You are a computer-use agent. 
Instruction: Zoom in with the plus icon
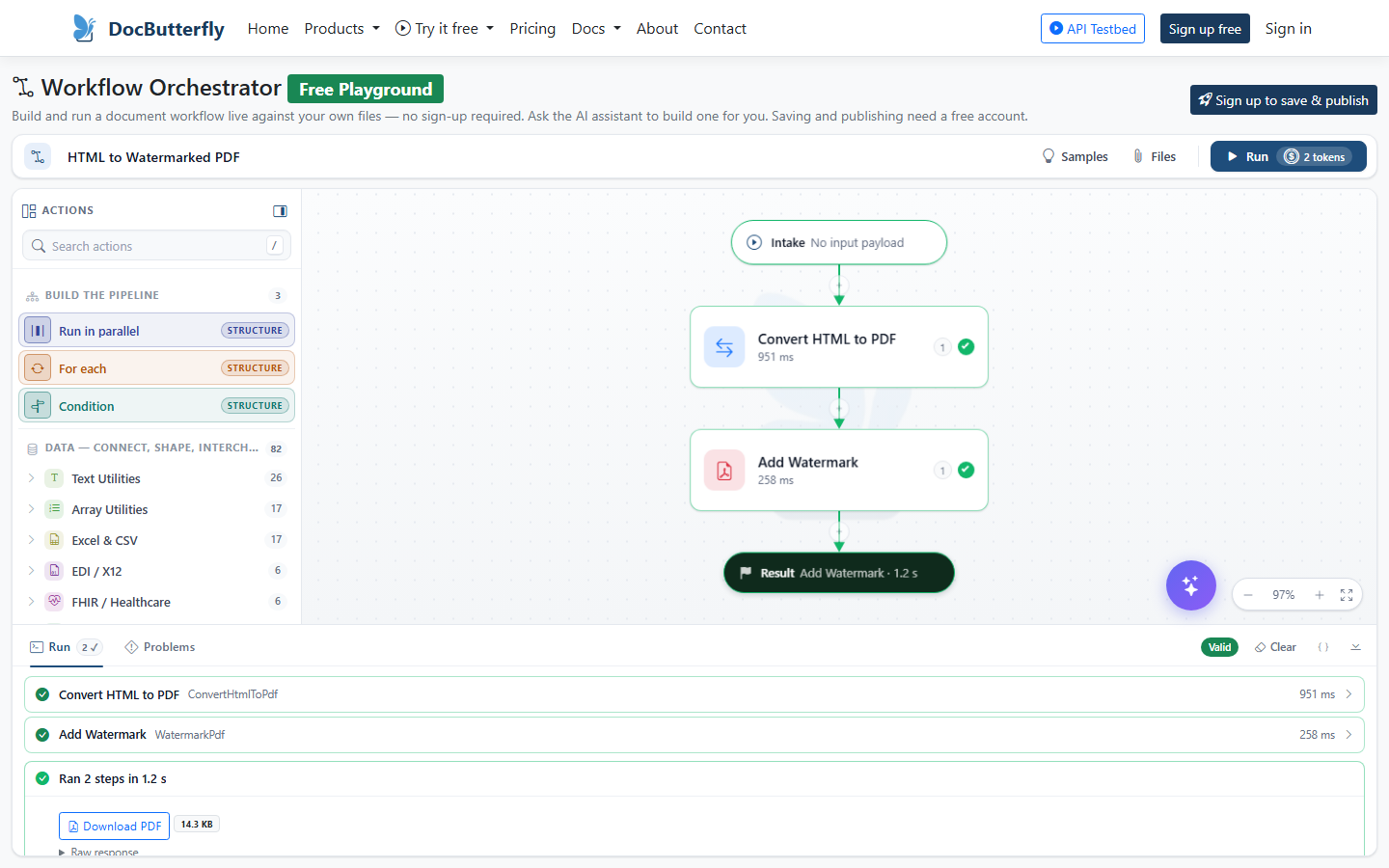point(1319,595)
